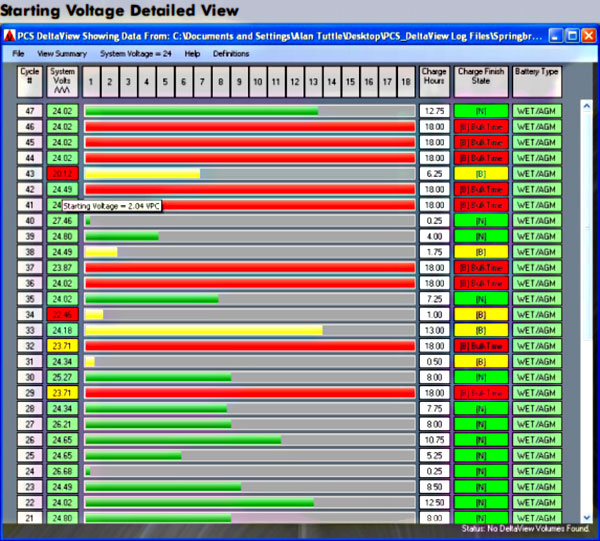Click yellow charge bar for cycle 33

coord(204,330)
